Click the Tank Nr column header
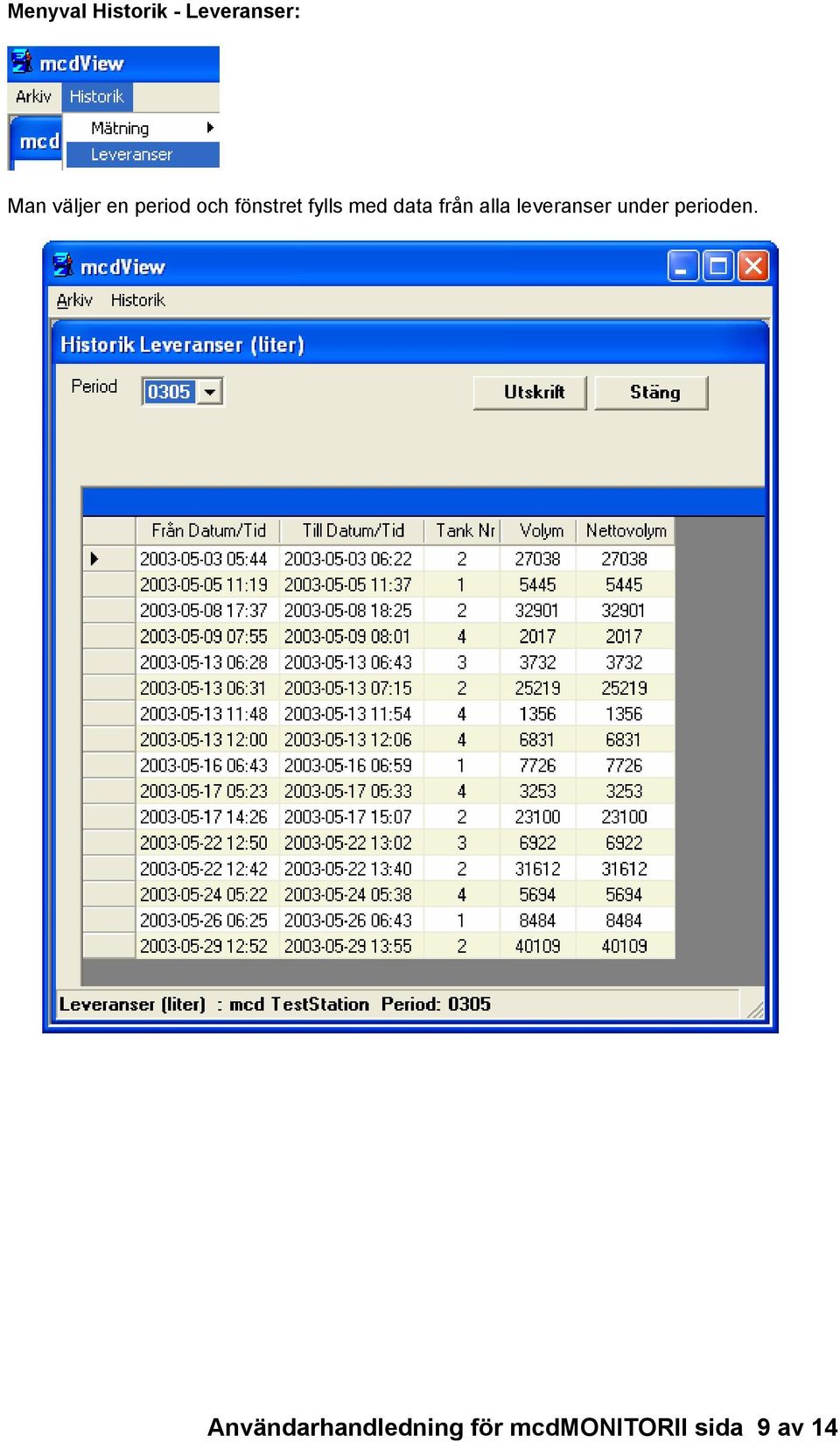 [462, 530]
